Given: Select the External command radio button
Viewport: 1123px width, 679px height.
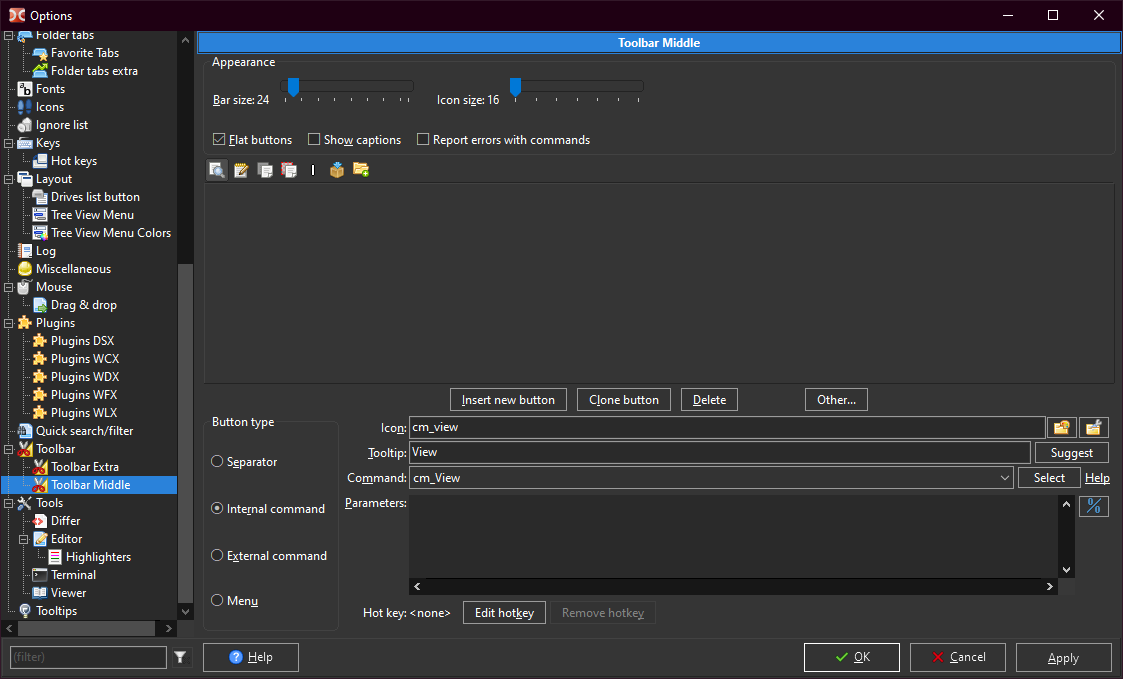Looking at the screenshot, I should tap(217, 555).
